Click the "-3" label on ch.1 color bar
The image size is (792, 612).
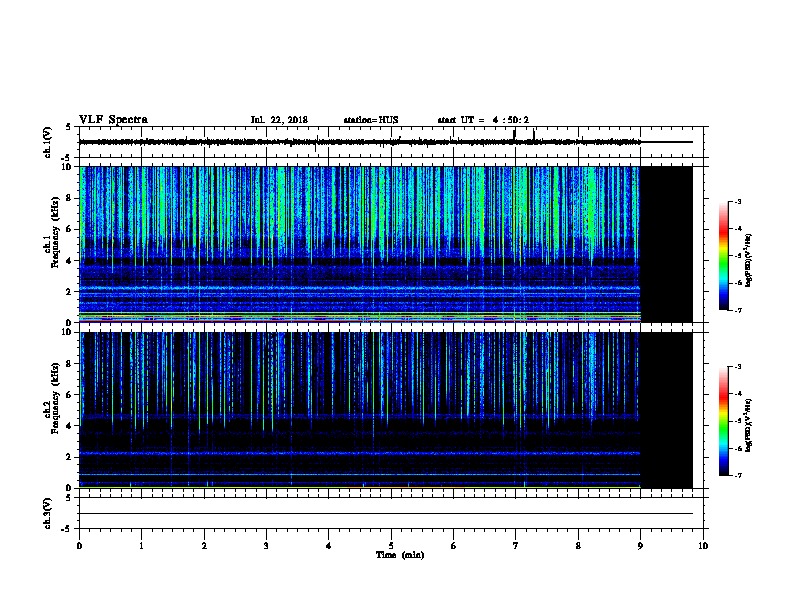tap(737, 202)
